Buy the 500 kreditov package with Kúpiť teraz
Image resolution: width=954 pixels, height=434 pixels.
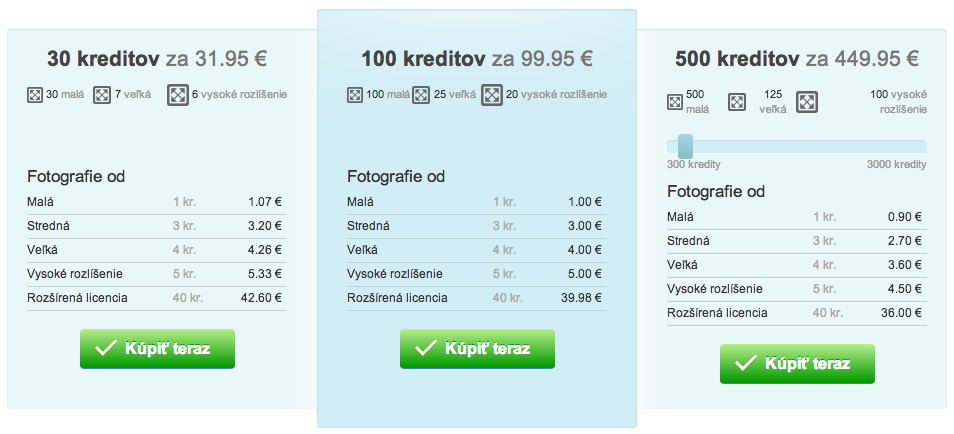[x=797, y=364]
